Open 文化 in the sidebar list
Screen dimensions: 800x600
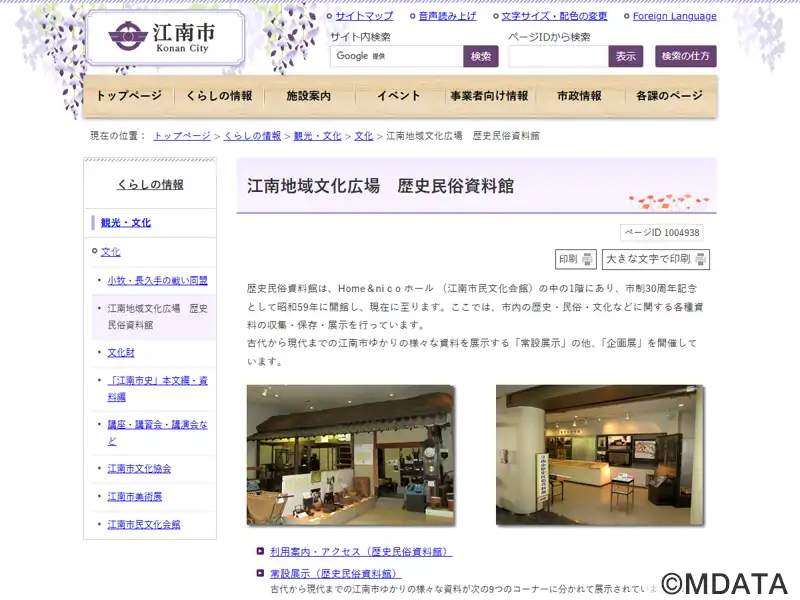pos(111,252)
